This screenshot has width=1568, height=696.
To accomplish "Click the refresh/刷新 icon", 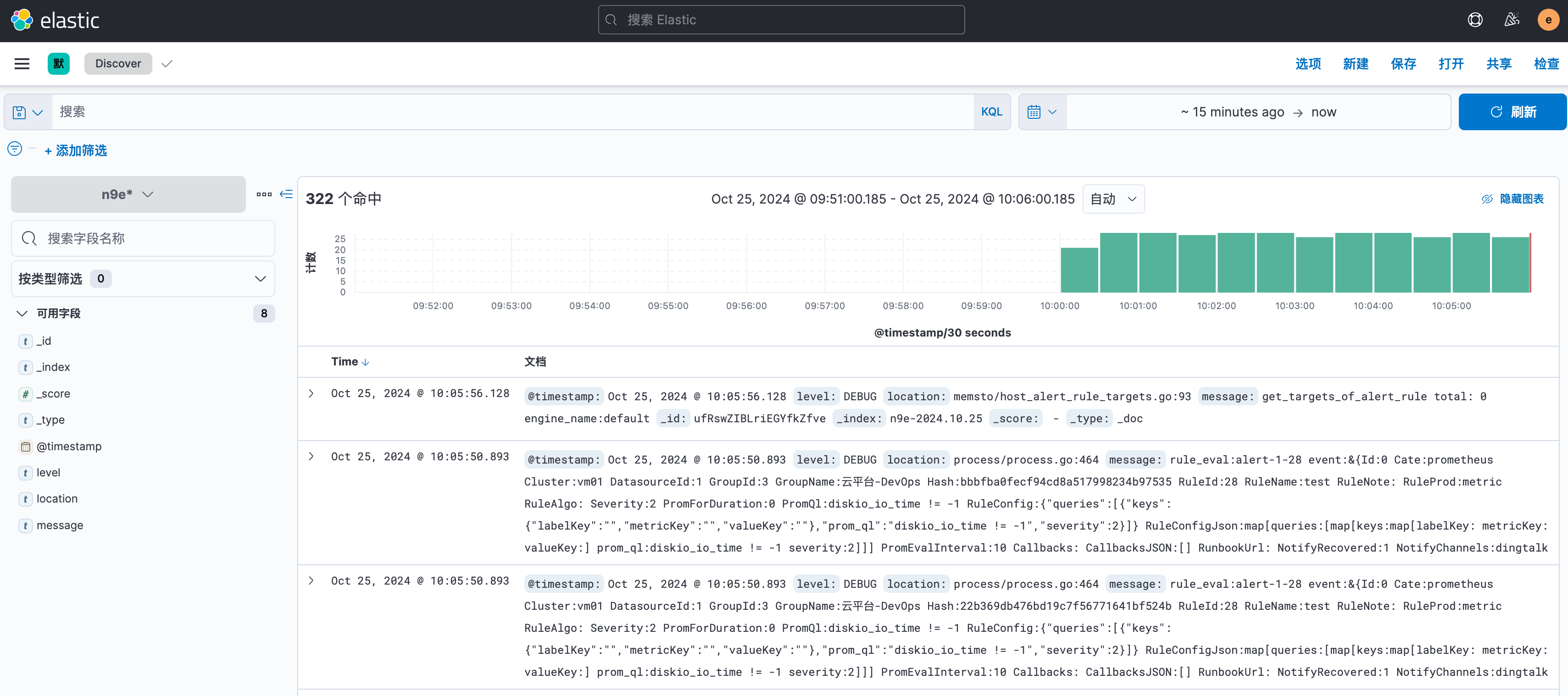I will [x=1494, y=111].
